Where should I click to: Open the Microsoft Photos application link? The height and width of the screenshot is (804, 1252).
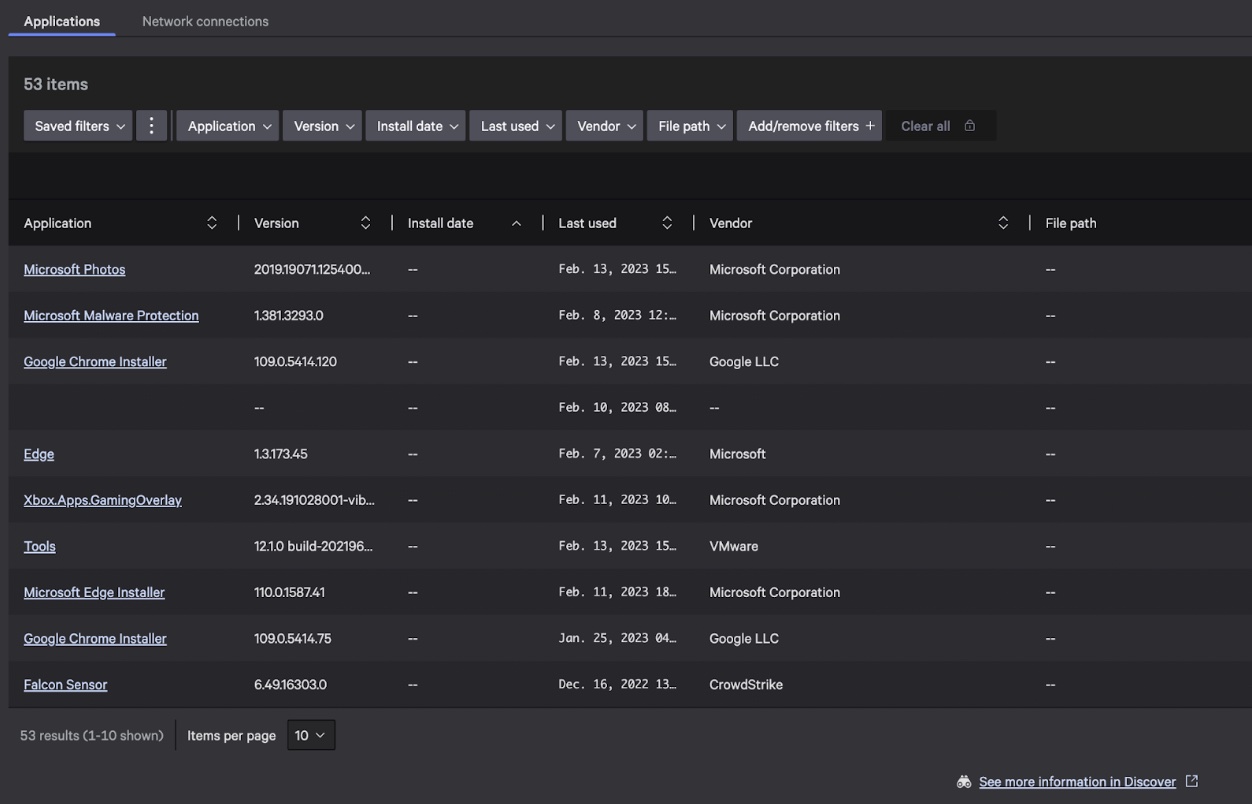point(75,270)
